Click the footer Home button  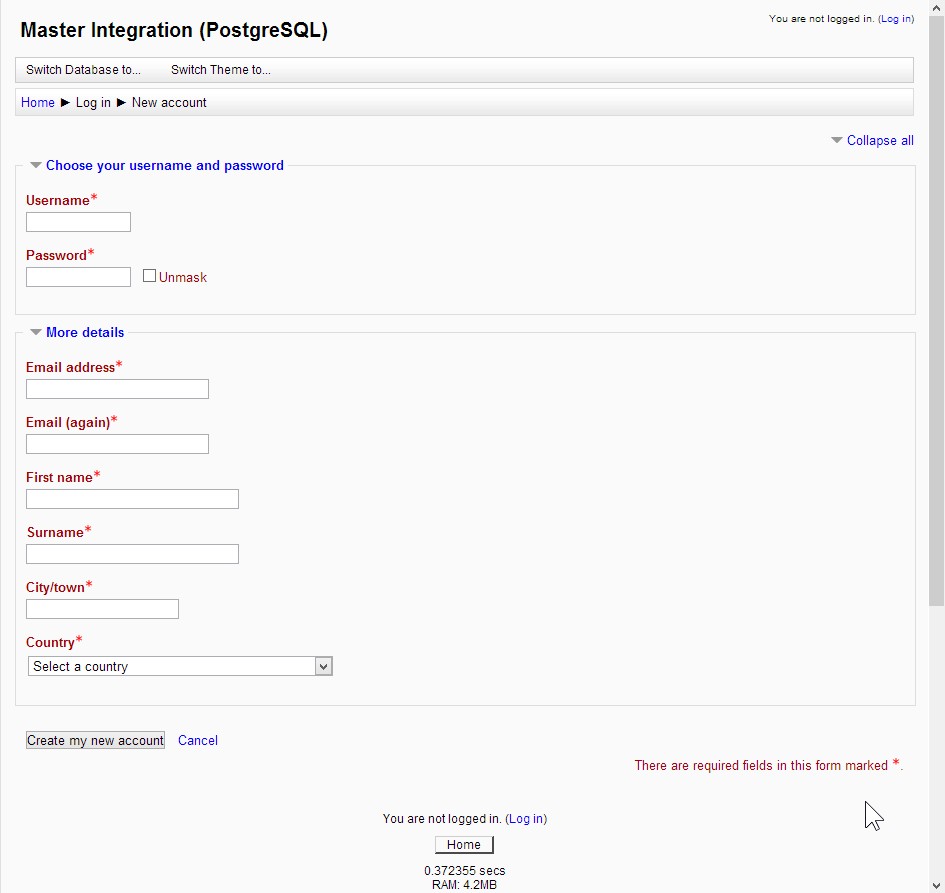[464, 845]
